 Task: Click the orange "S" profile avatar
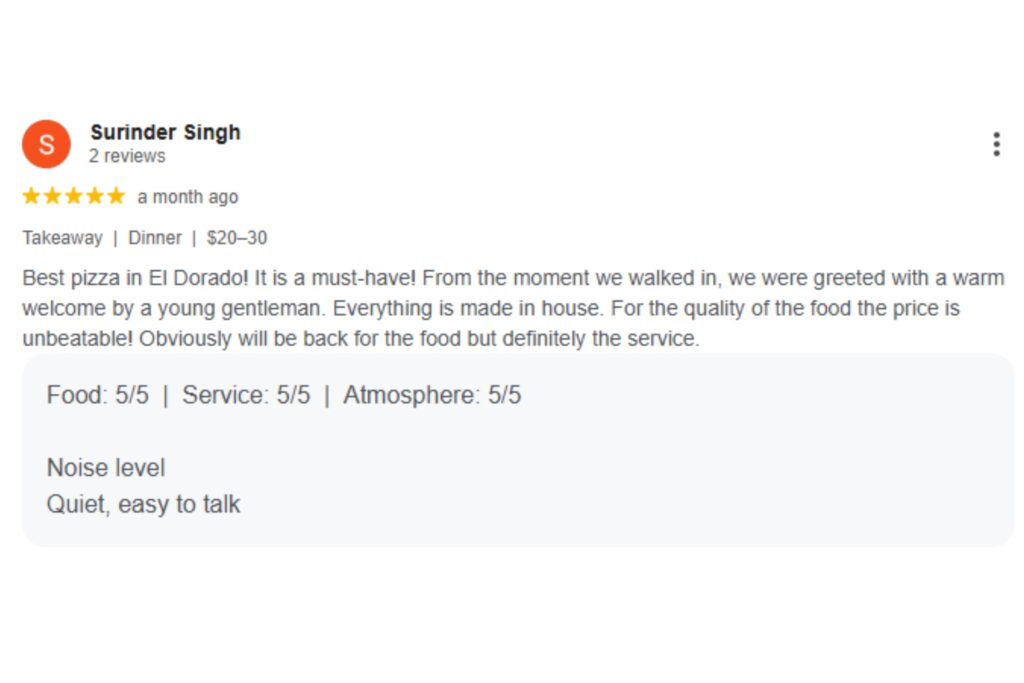(46, 144)
